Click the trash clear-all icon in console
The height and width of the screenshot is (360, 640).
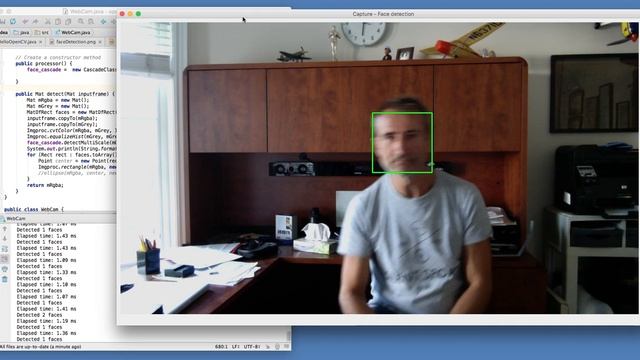[5, 279]
